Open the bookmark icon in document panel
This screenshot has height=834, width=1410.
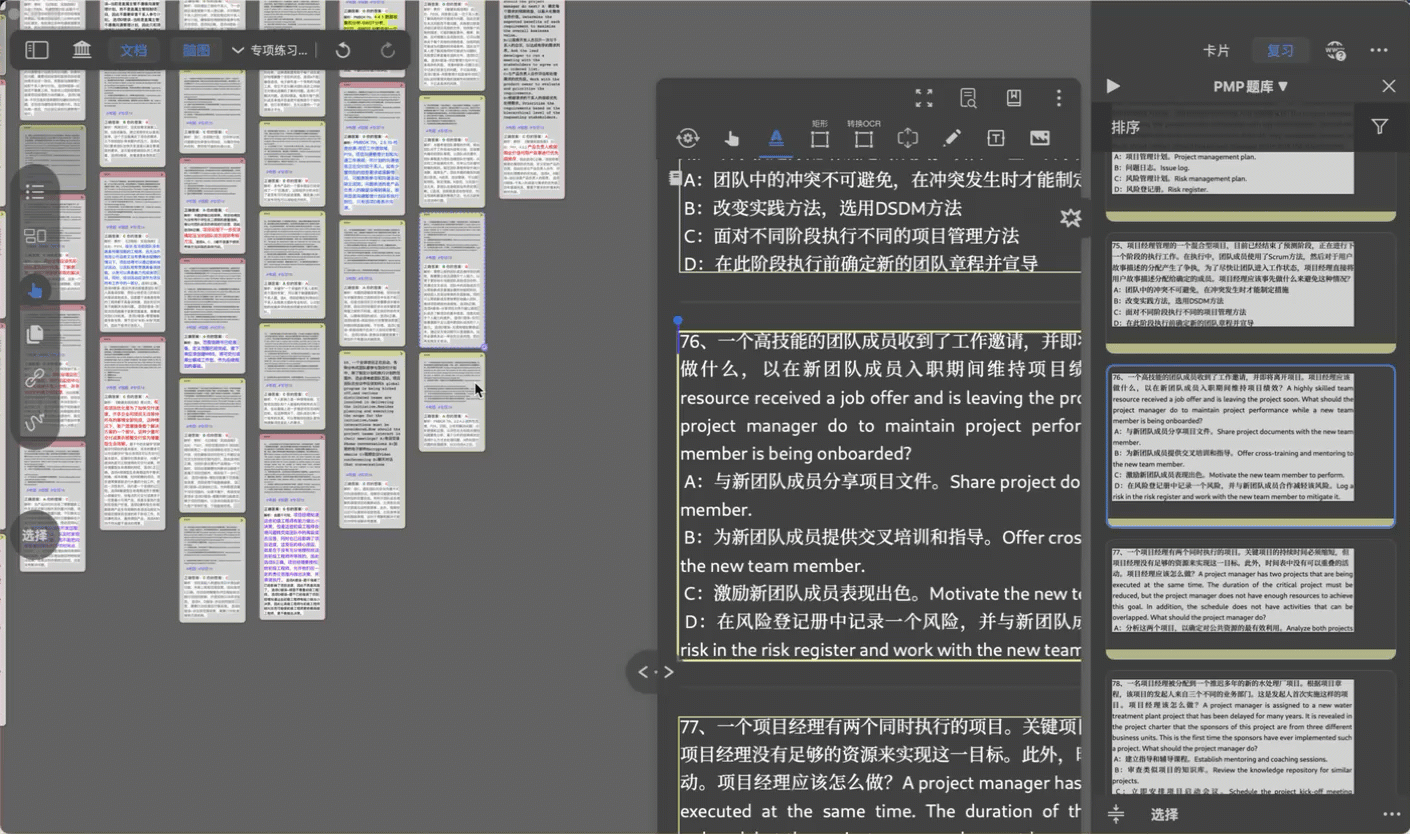pos(1013,98)
